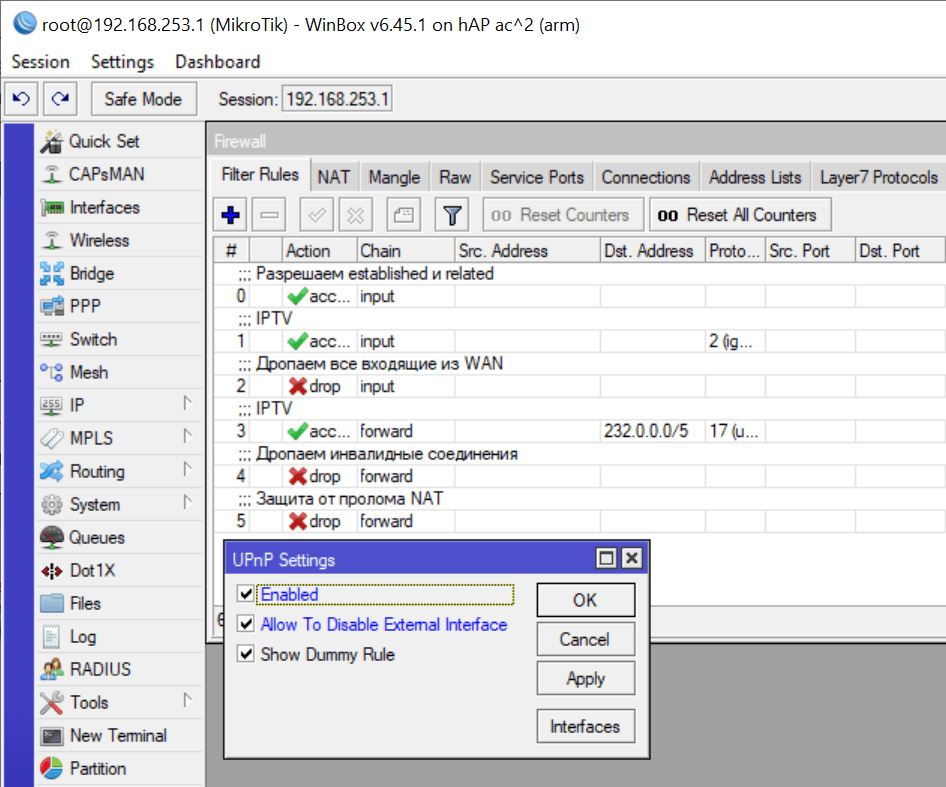This screenshot has width=946, height=787.
Task: Open Dot1X in the sidebar
Action: click(119, 570)
